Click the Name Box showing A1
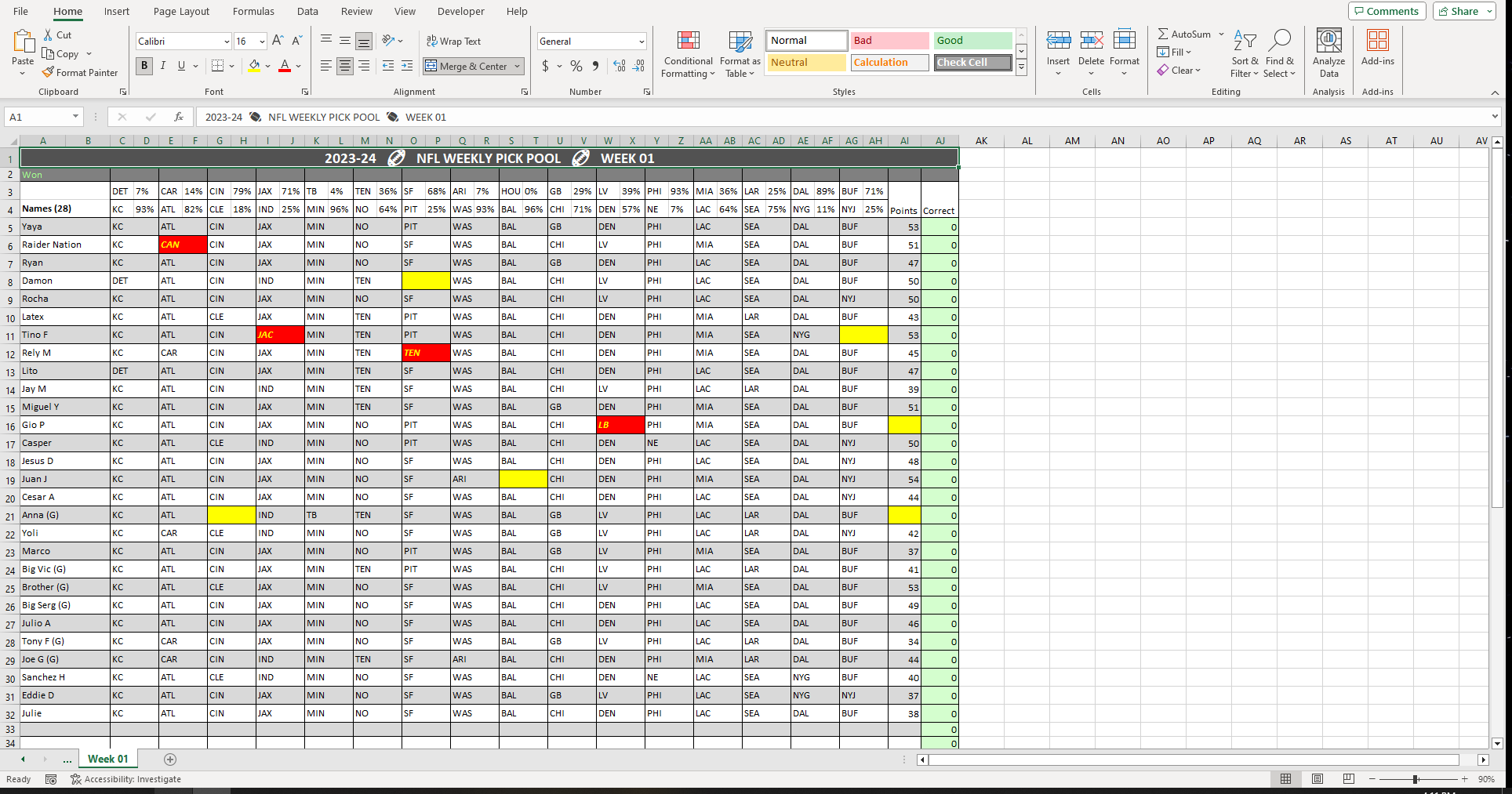1512x794 pixels. pos(37,117)
